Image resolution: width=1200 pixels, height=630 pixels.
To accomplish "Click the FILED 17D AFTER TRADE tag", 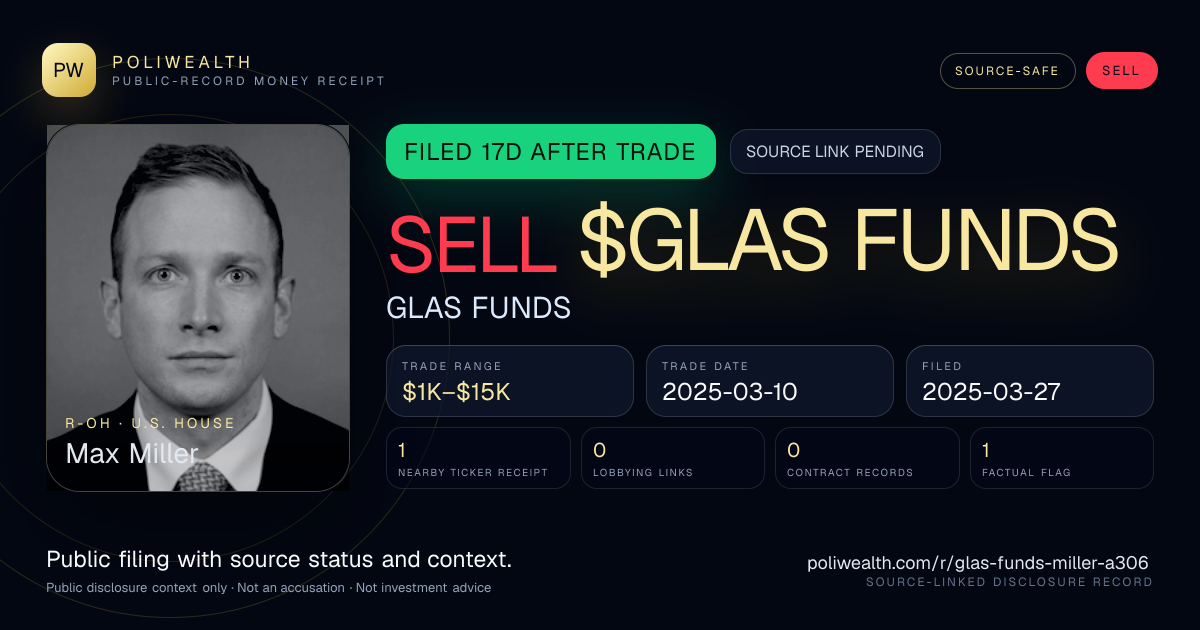I will 551,152.
